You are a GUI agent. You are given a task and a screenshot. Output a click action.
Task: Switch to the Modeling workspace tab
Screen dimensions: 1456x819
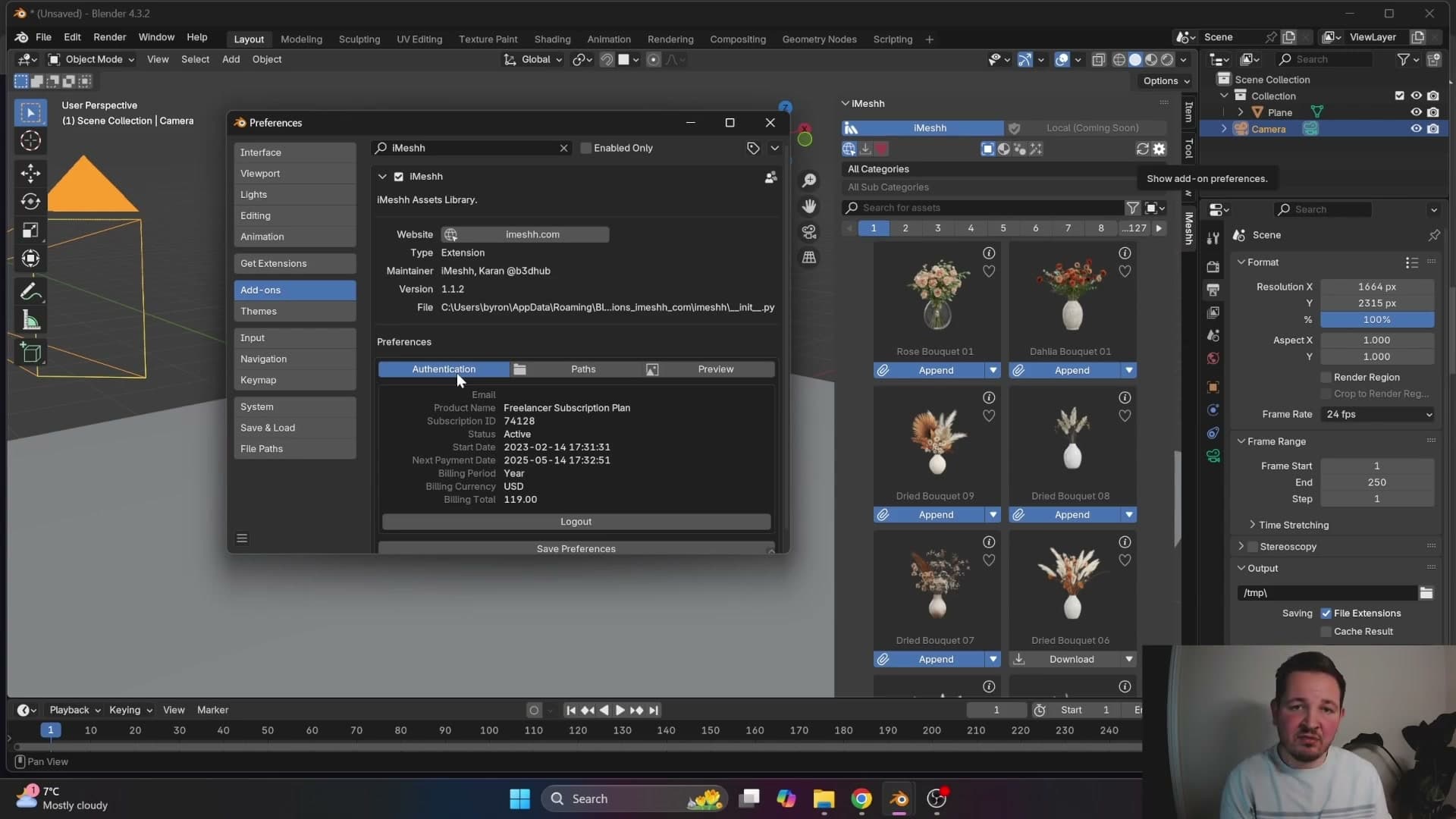click(301, 39)
